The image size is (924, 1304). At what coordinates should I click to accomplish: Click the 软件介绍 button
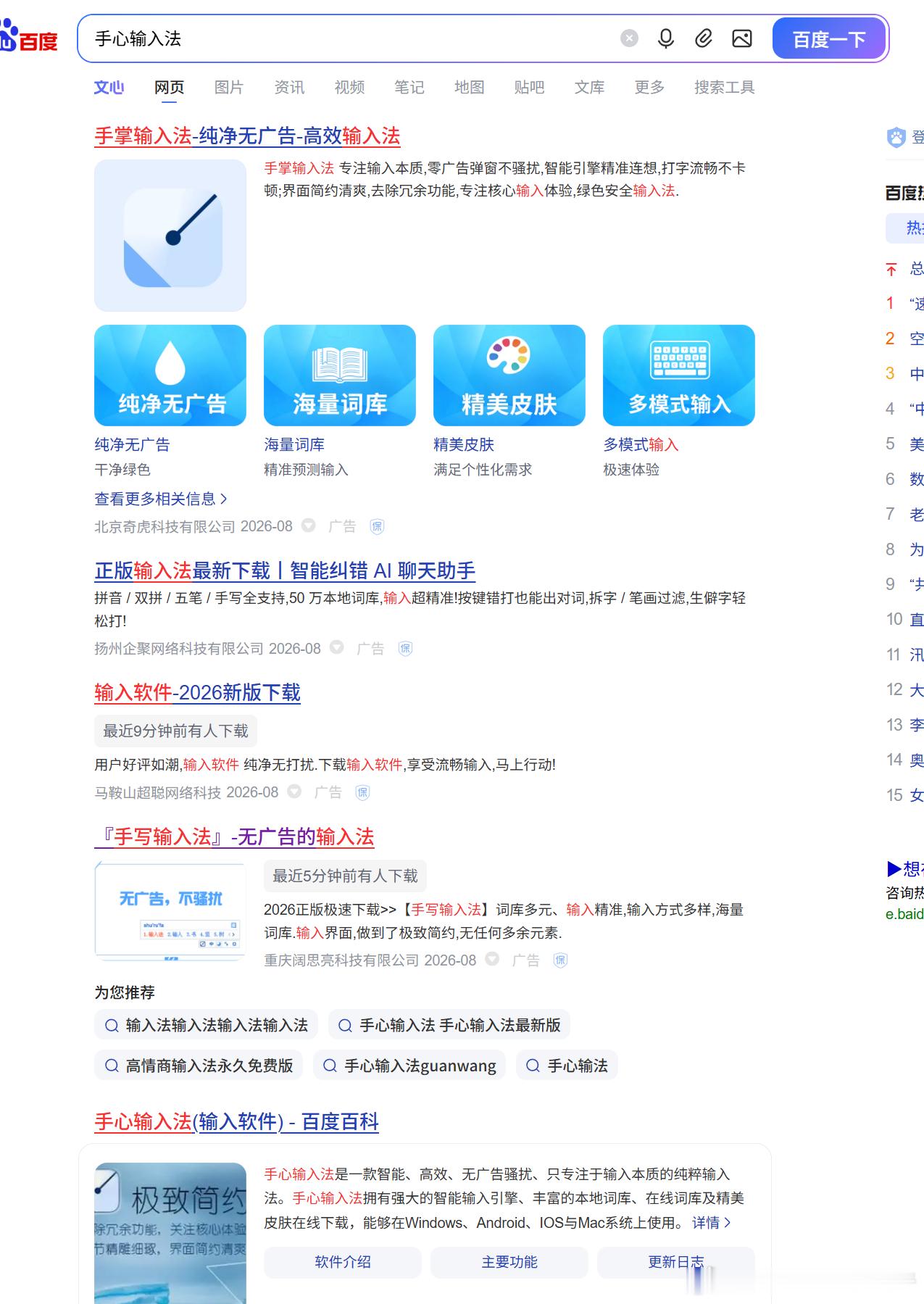pyautogui.click(x=343, y=1262)
